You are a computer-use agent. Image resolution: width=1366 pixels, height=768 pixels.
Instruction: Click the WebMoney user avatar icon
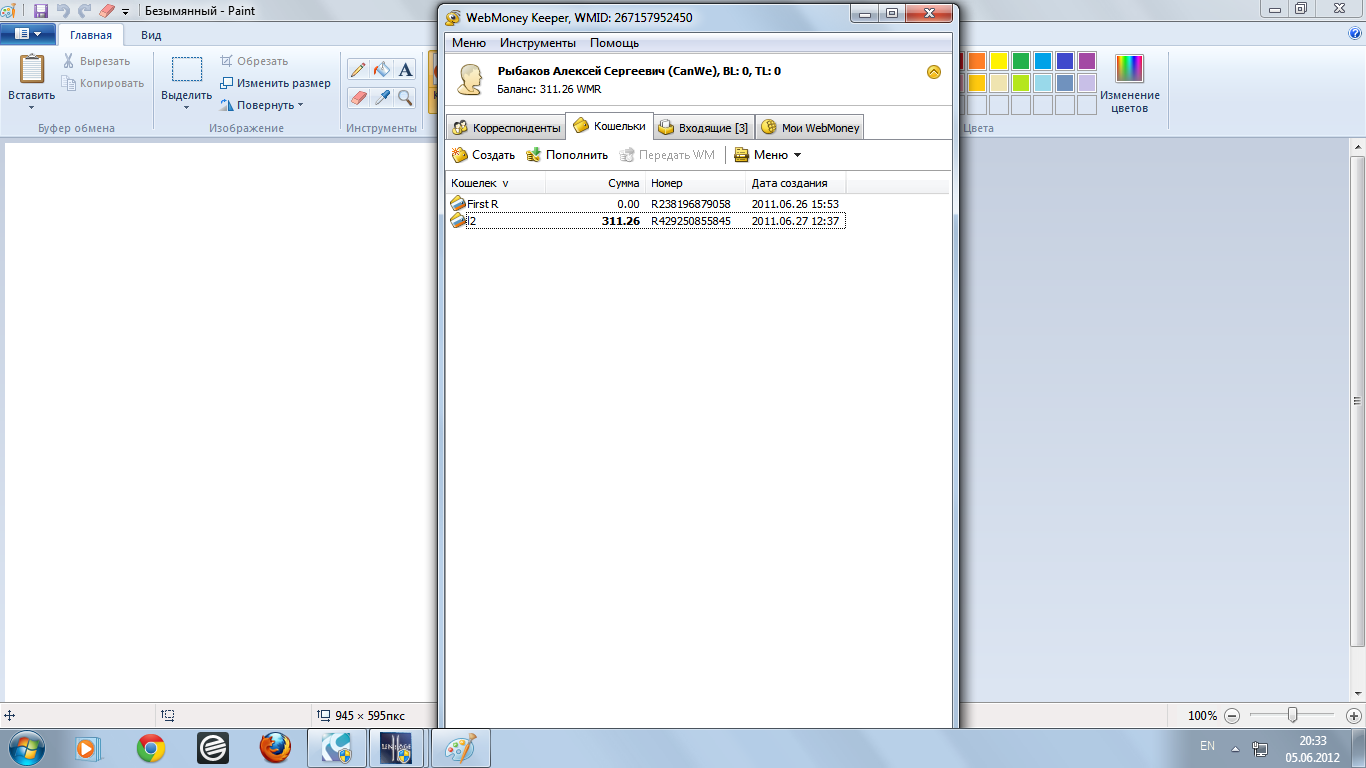[470, 79]
